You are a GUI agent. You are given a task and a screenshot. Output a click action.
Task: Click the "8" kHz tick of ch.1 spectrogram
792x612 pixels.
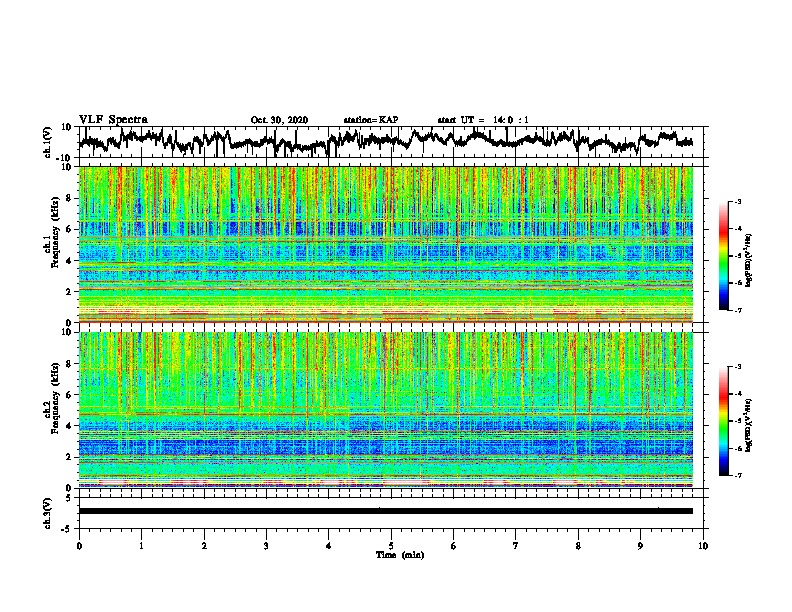[70, 198]
